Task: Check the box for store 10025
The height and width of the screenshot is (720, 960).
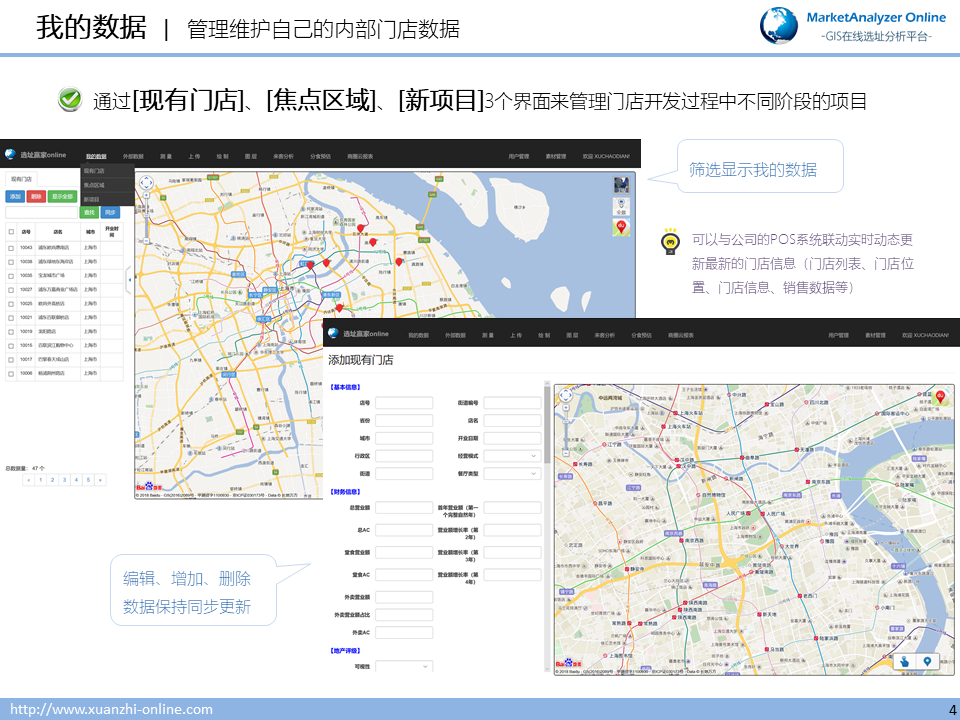Action: coord(11,304)
